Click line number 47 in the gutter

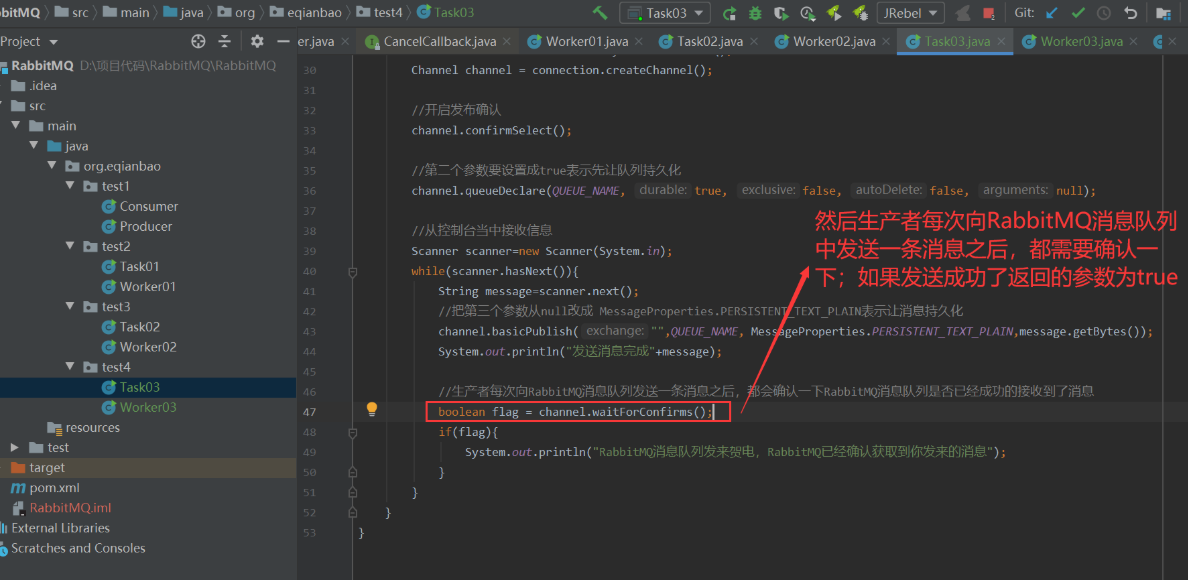pos(309,412)
